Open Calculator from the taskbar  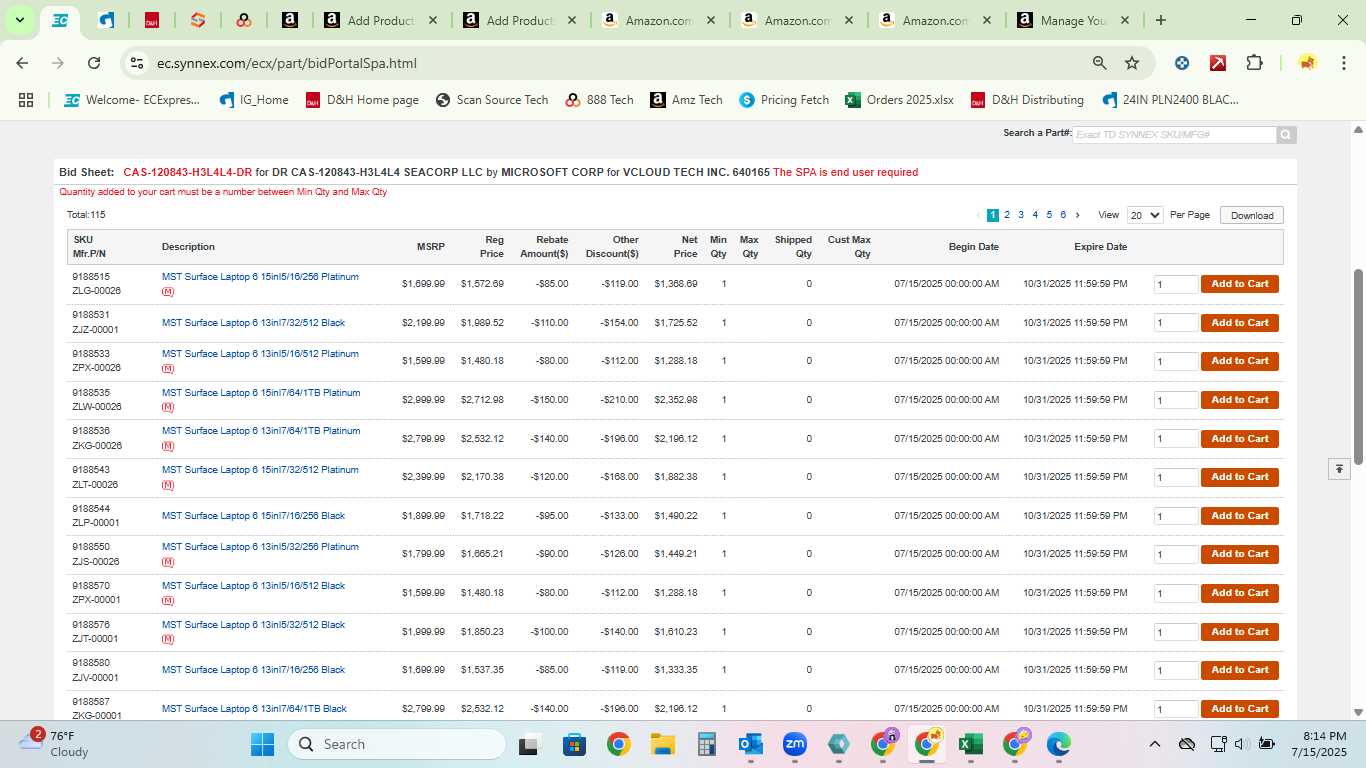(706, 744)
